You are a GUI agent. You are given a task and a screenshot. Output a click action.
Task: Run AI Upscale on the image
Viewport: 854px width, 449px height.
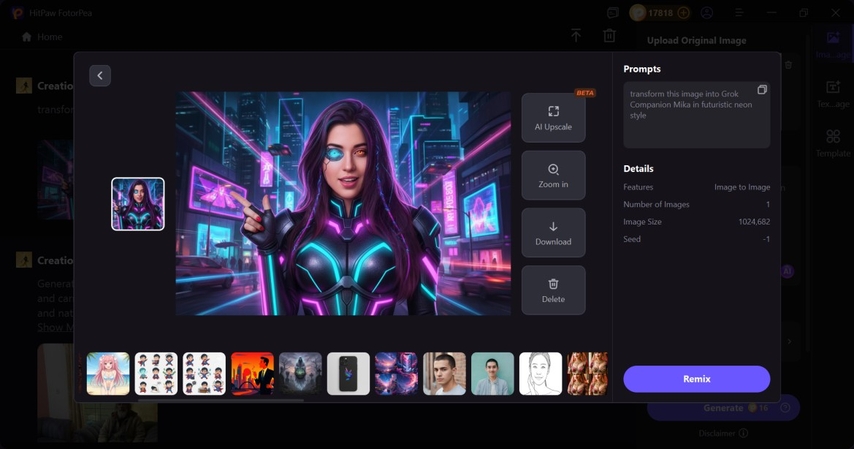point(553,118)
